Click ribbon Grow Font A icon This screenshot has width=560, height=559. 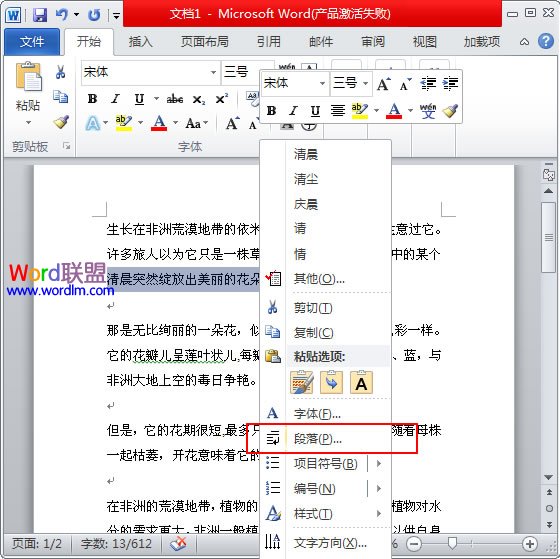click(232, 124)
